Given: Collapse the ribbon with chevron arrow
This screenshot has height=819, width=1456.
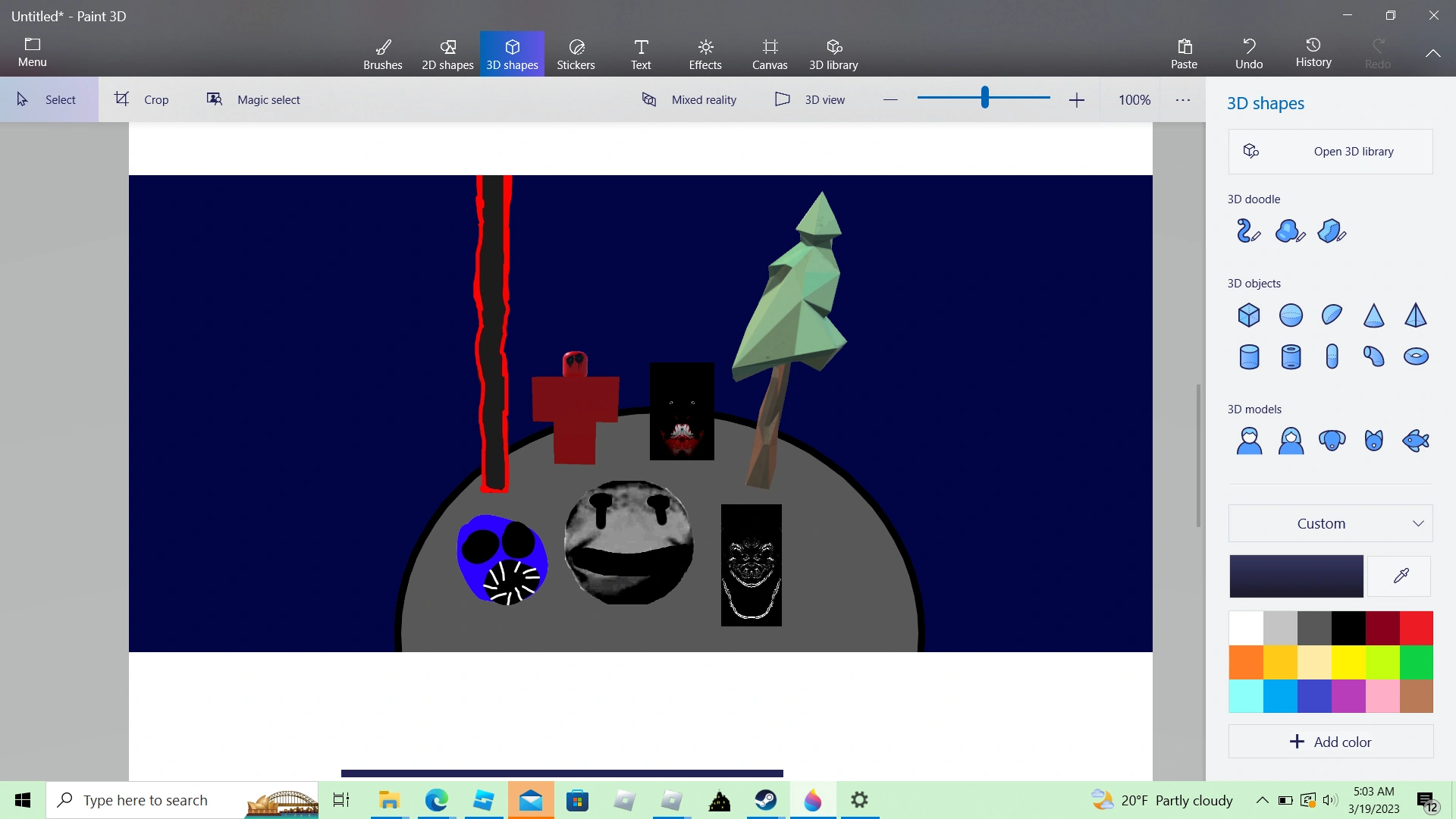Looking at the screenshot, I should (x=1432, y=53).
